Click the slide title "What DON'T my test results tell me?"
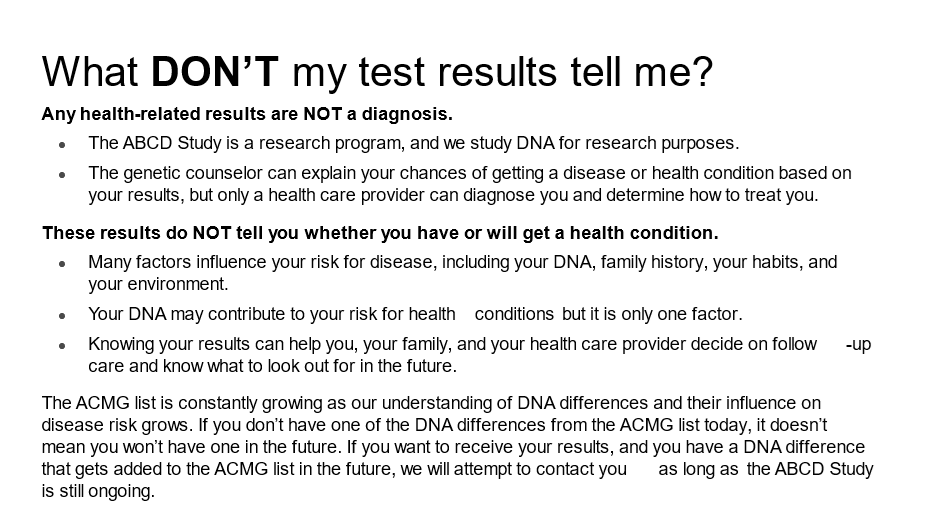 pos(377,72)
